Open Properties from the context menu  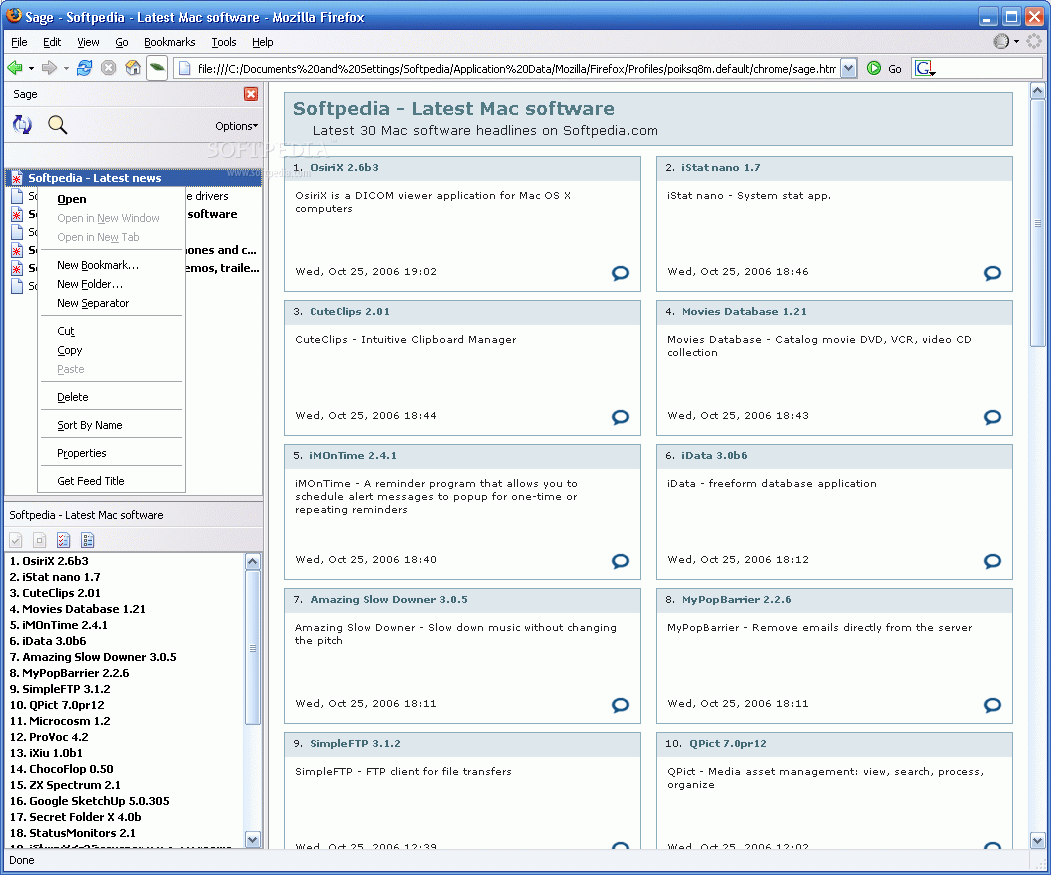coord(111,453)
